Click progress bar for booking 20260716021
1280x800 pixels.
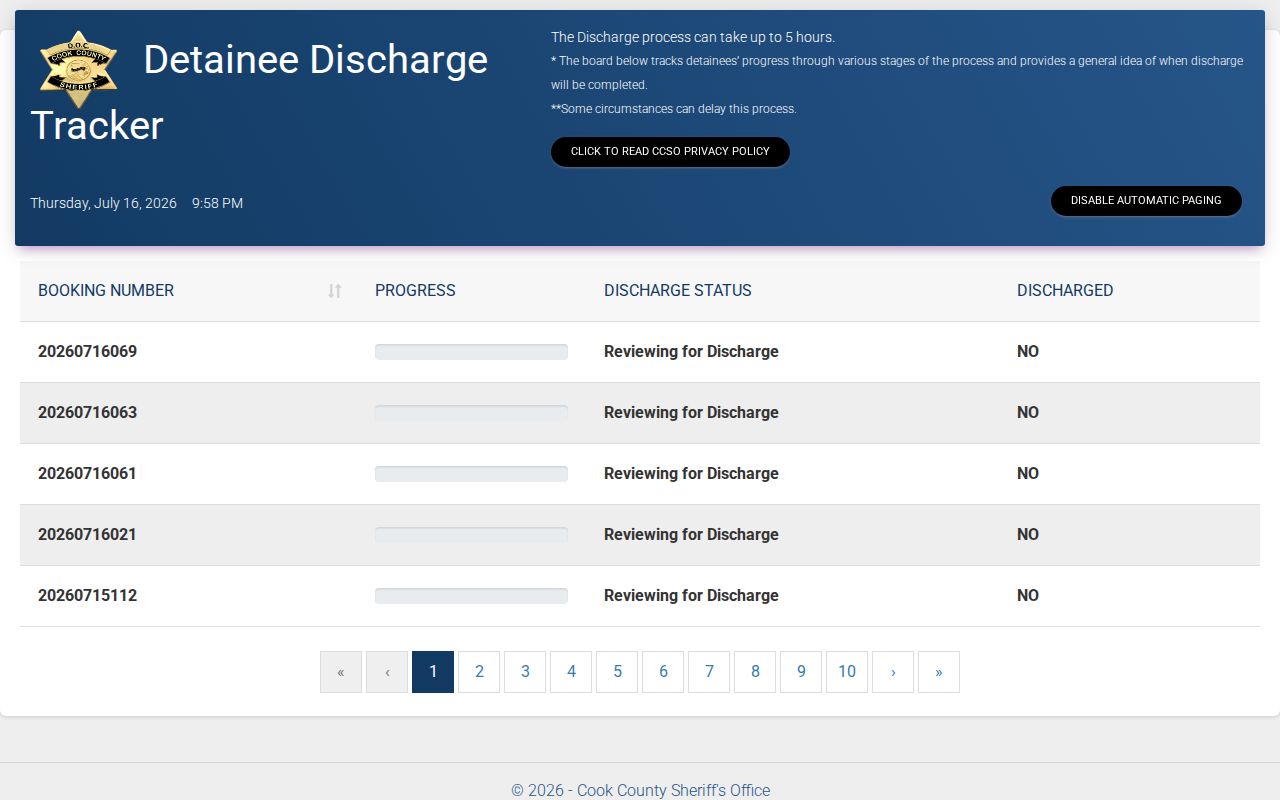[x=471, y=535]
